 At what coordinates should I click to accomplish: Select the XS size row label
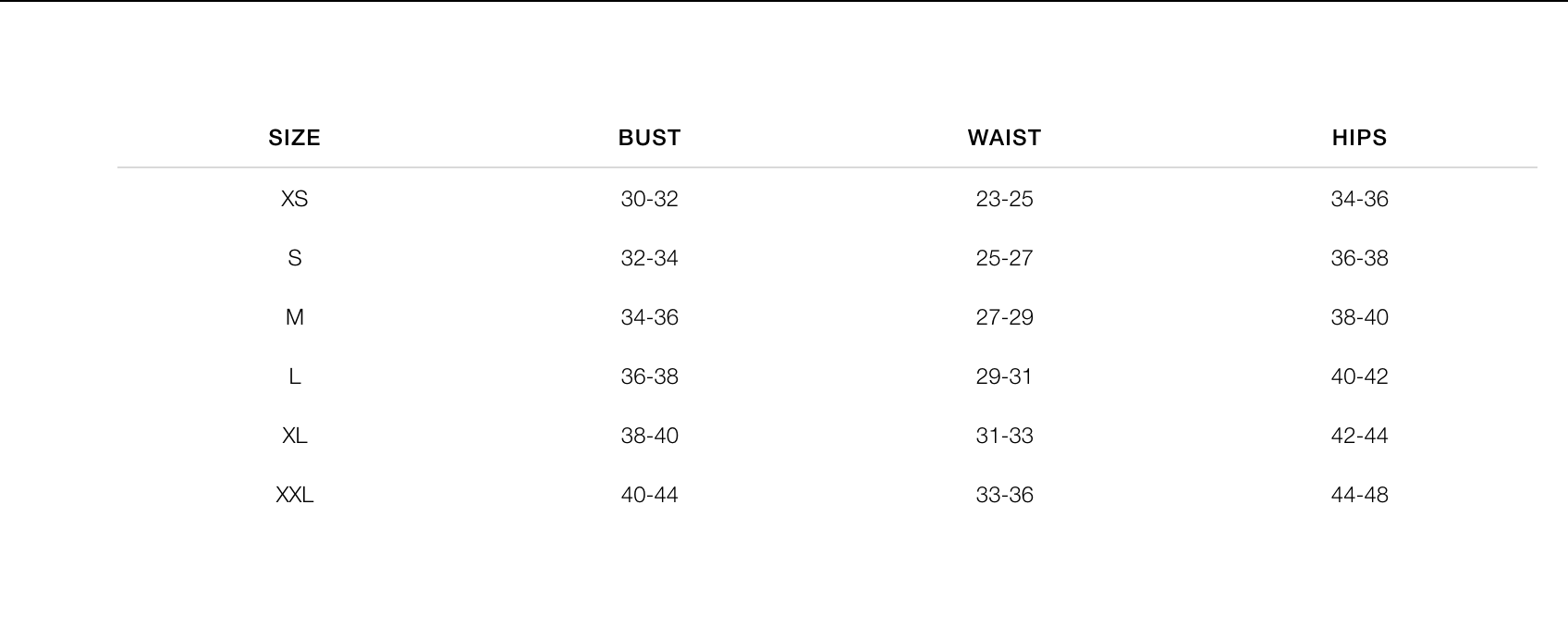[x=294, y=199]
